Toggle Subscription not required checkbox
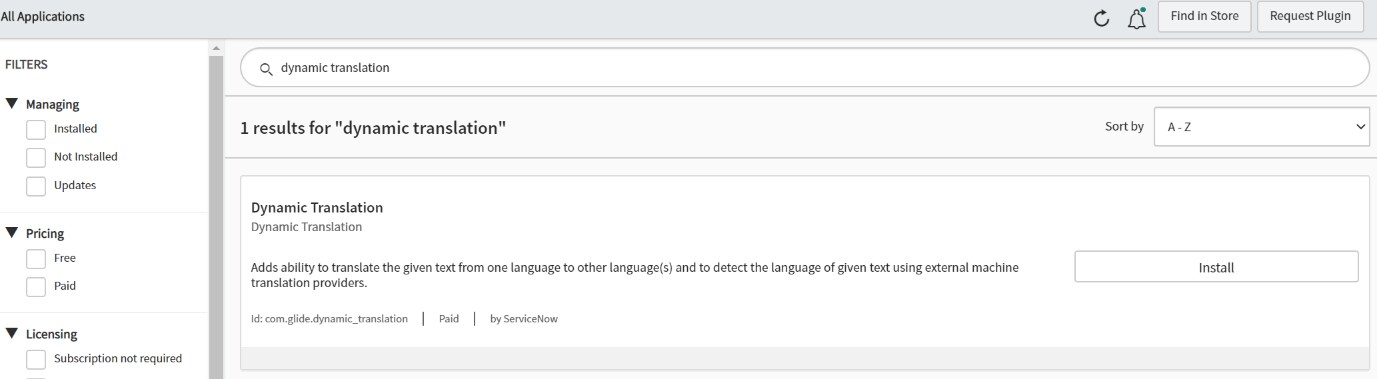This screenshot has height=379, width=1377. [x=36, y=359]
